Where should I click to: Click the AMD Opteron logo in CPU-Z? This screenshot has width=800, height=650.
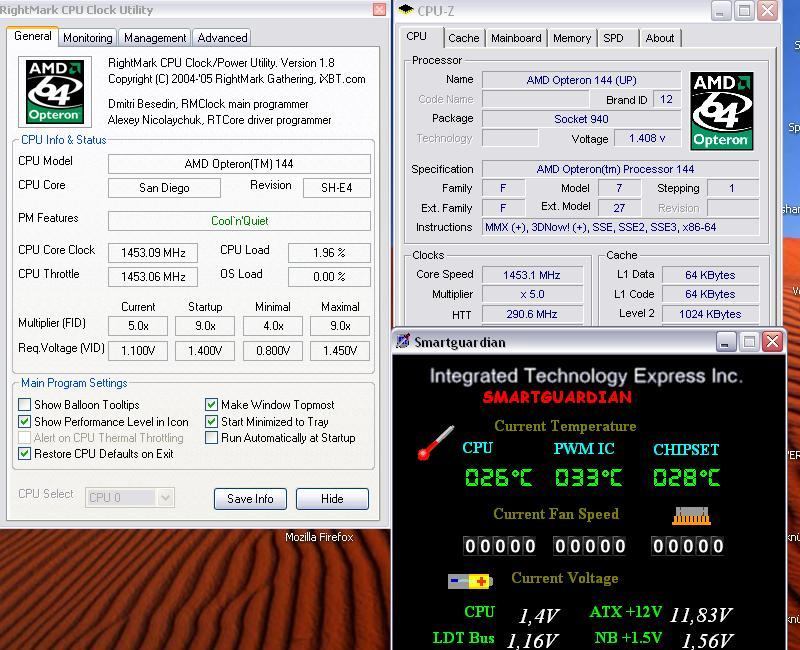721,111
